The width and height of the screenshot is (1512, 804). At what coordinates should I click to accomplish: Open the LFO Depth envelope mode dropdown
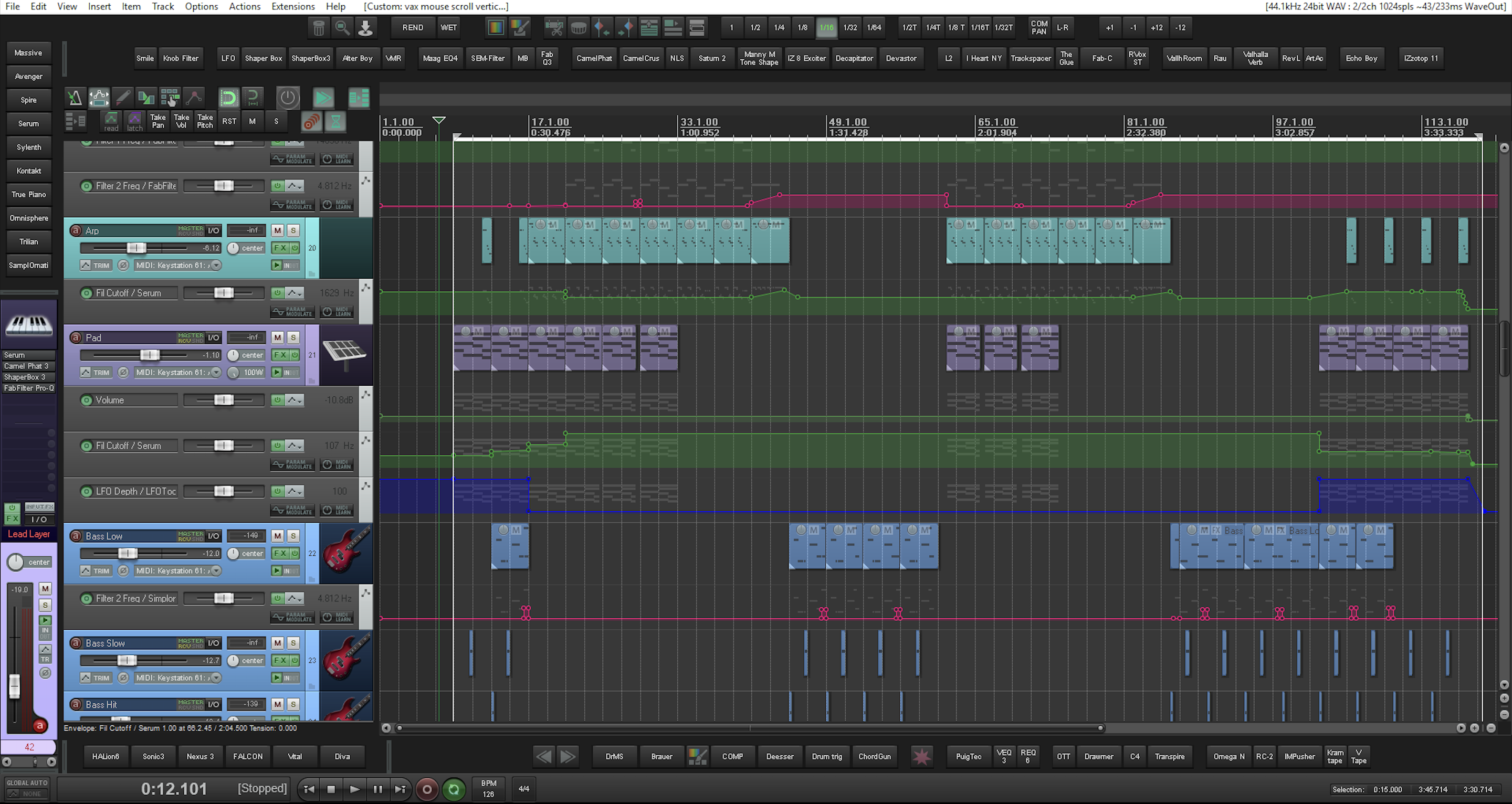[295, 491]
